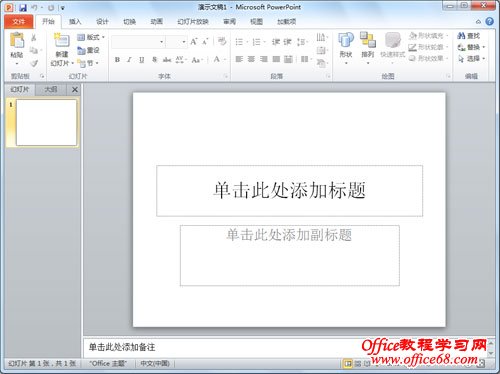Open the Change Case (Aa) dropdown
The width and height of the screenshot is (500, 374).
tap(197, 60)
